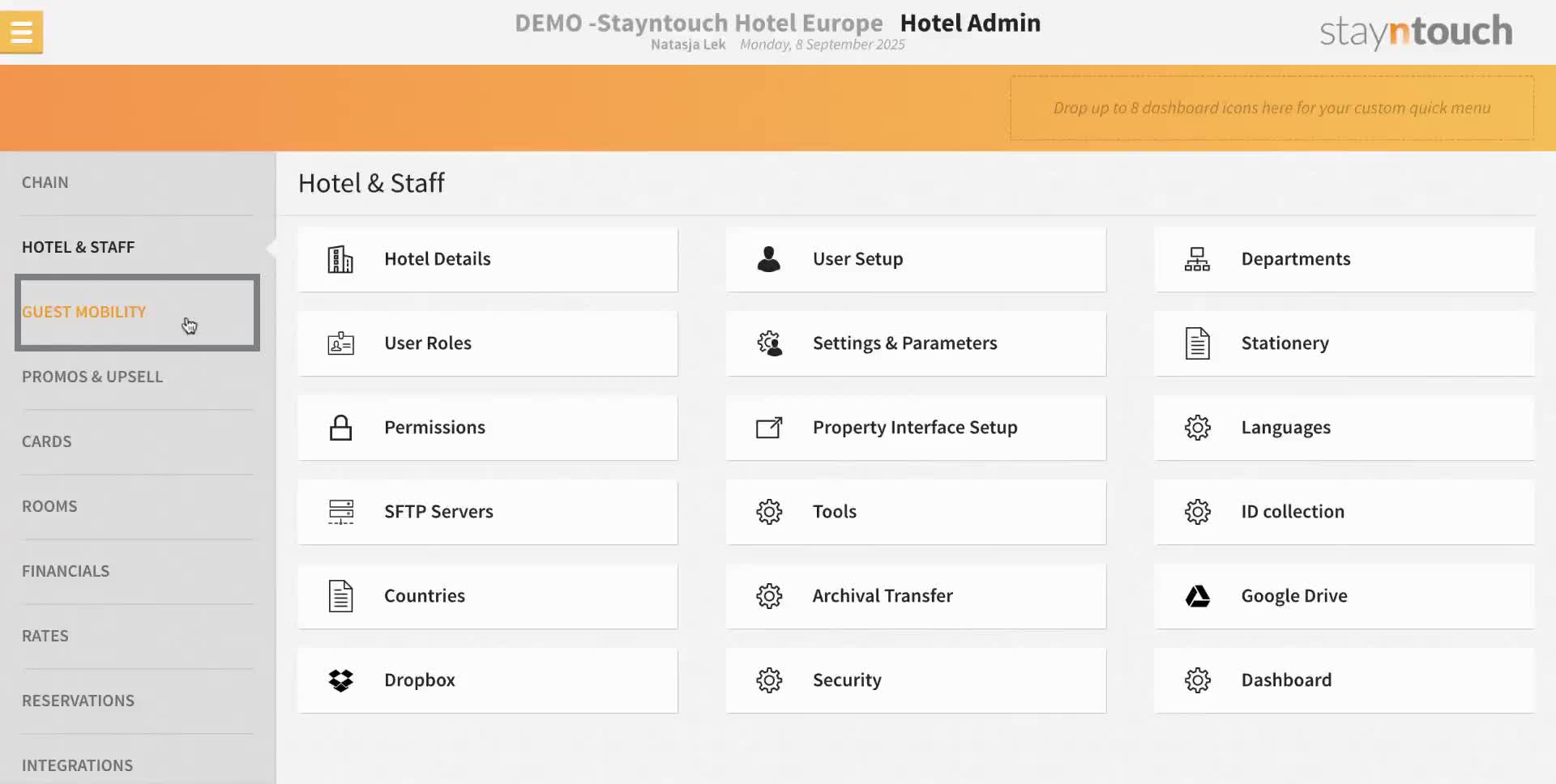Open Stationery via its document icon
Screen dimensions: 1556x784
pyautogui.click(x=1198, y=343)
